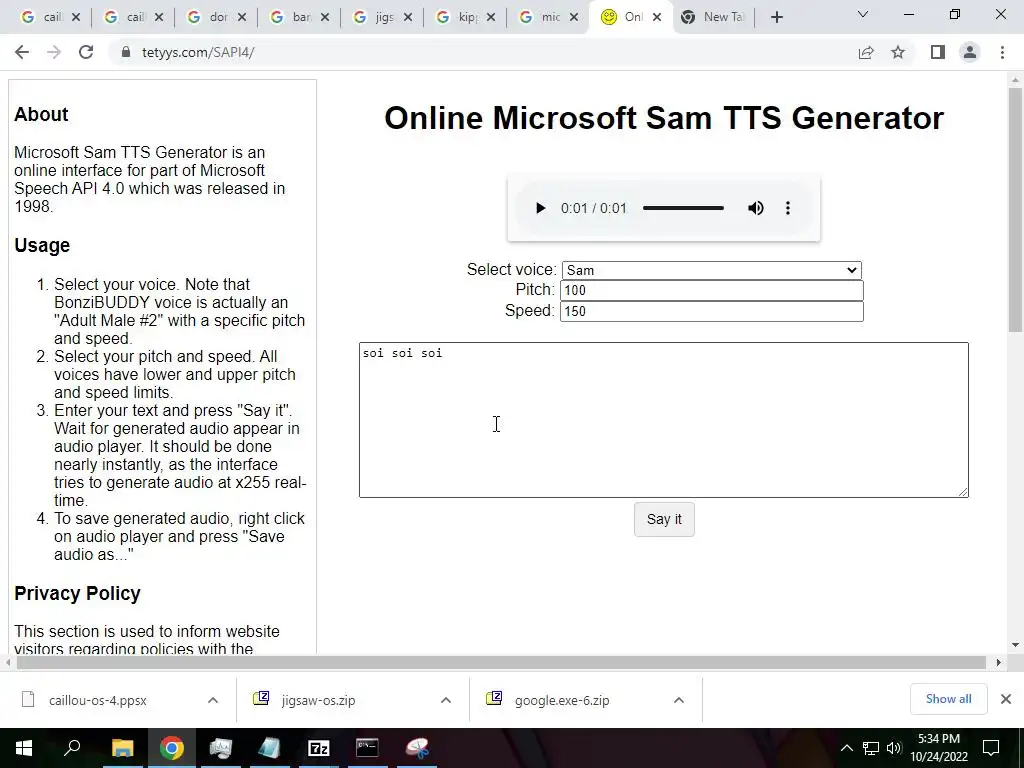Click the audio progress slider
Viewport: 1024px width, 768px height.
[x=683, y=208]
